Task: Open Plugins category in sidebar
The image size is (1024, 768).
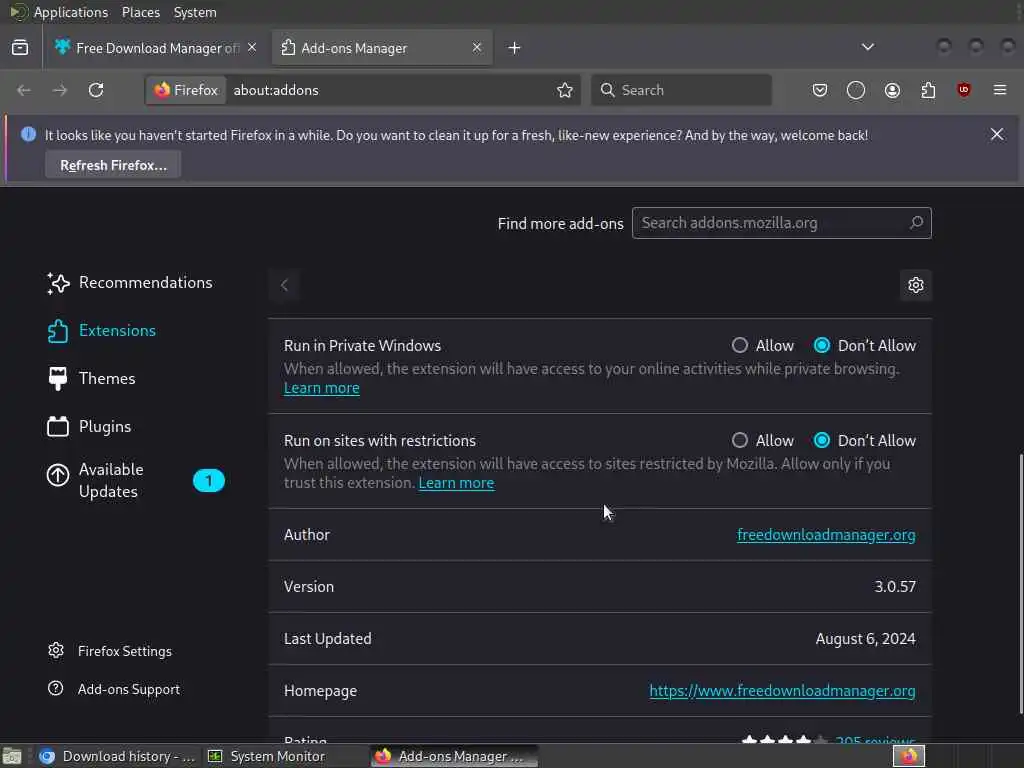Action: tap(89, 426)
